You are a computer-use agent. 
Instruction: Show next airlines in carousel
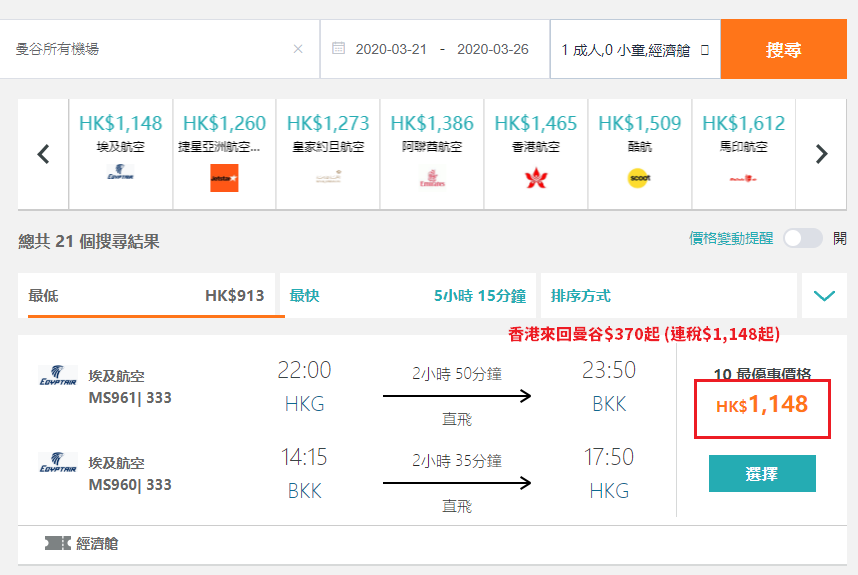(821, 154)
